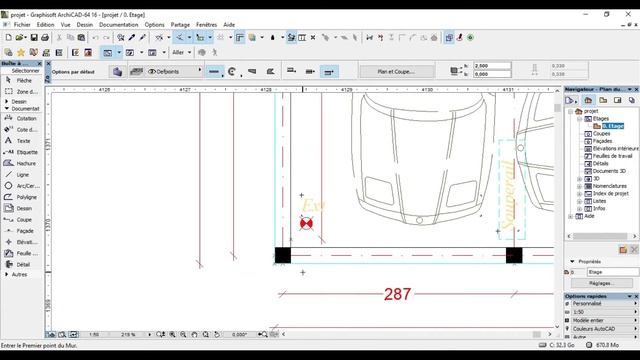Image resolution: width=640 pixels, height=360 pixels.
Task: Click the Réglages... button in navigator
Action: (x=601, y=283)
